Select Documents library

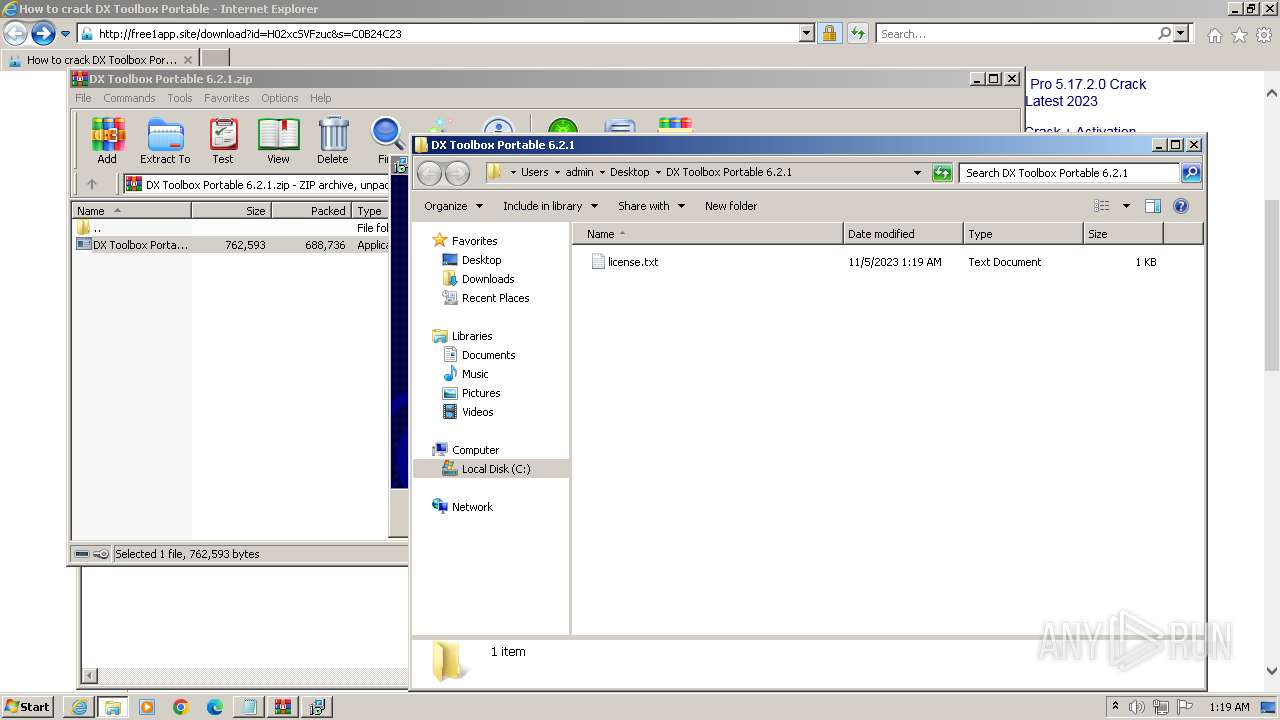[x=488, y=355]
